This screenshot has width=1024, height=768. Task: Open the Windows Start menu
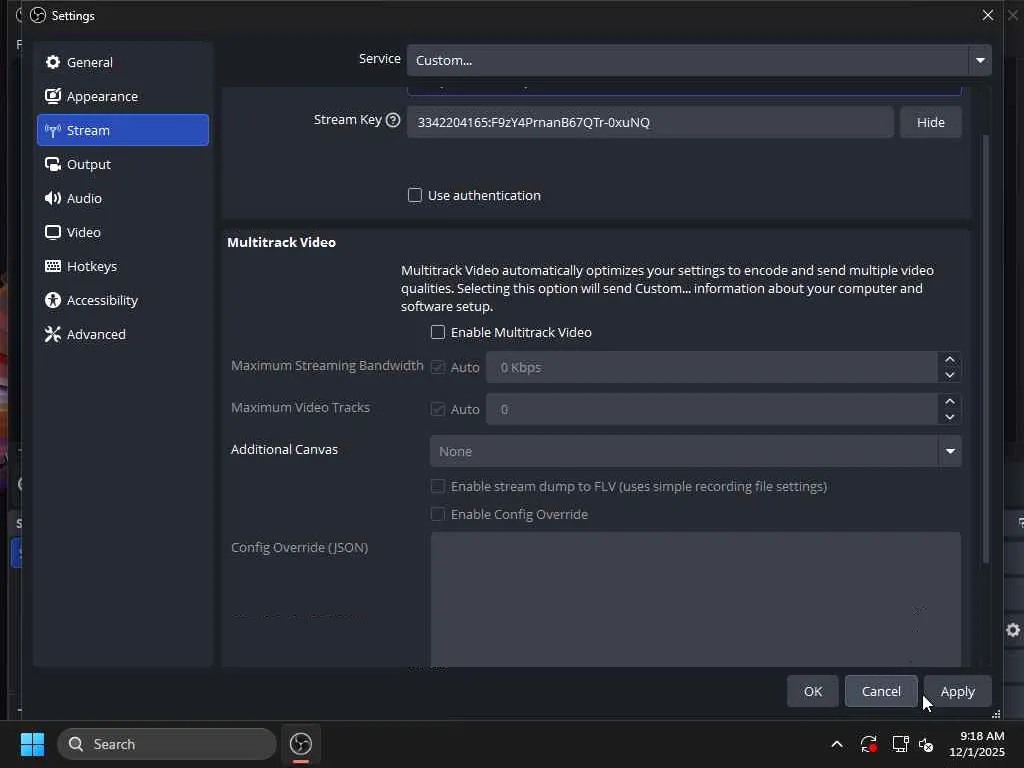pos(32,744)
